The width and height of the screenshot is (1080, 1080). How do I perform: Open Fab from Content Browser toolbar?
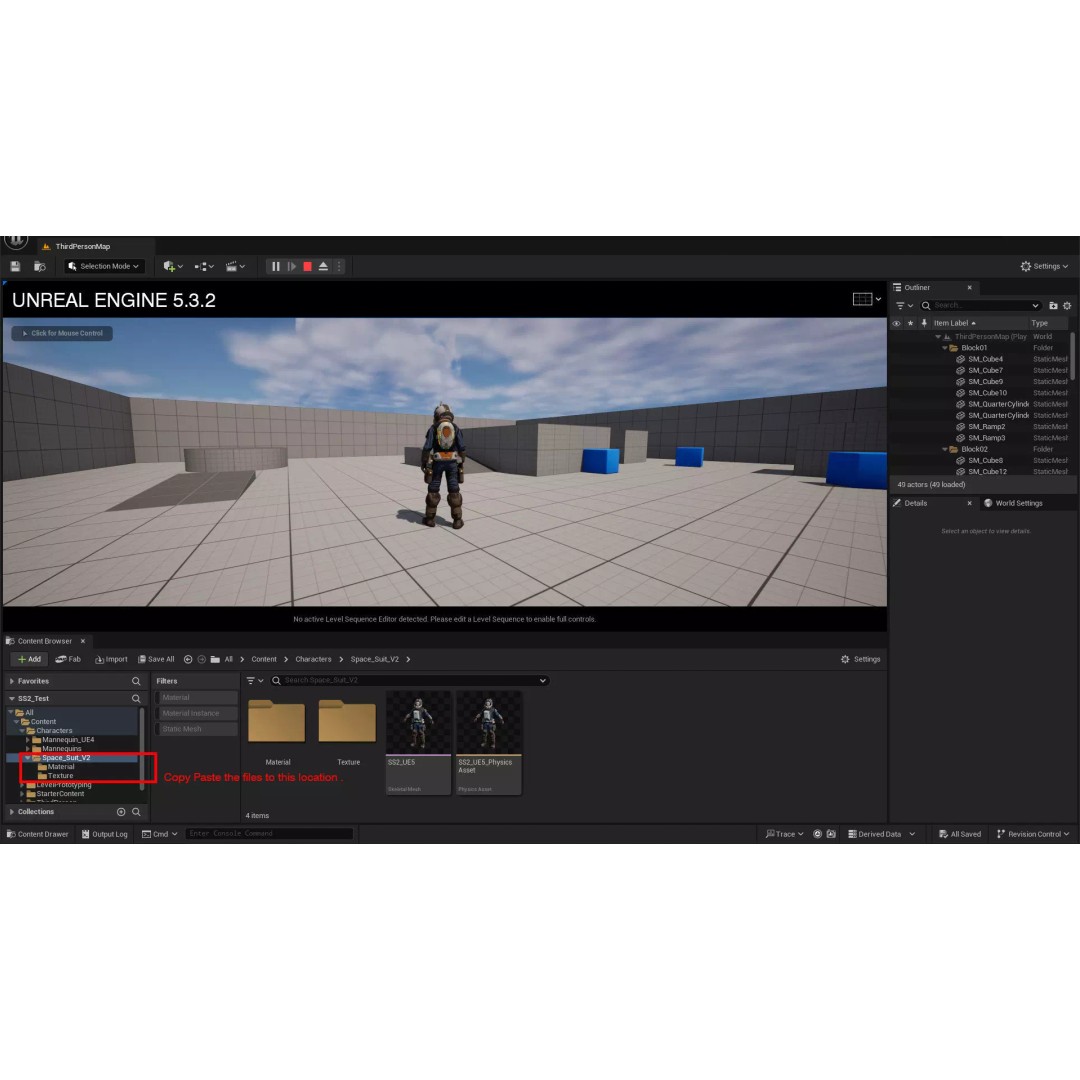[68, 659]
